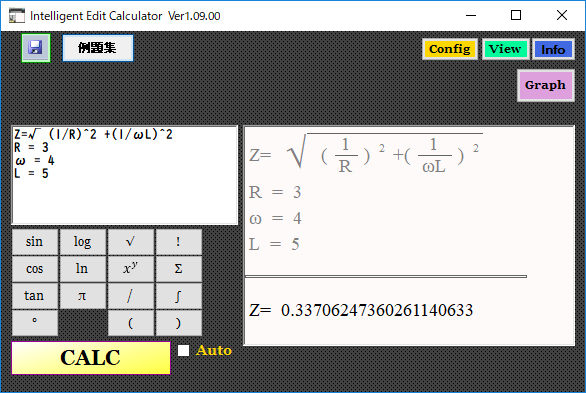Click the 'ω = 4' line in editor
The height and width of the screenshot is (393, 586).
34,161
